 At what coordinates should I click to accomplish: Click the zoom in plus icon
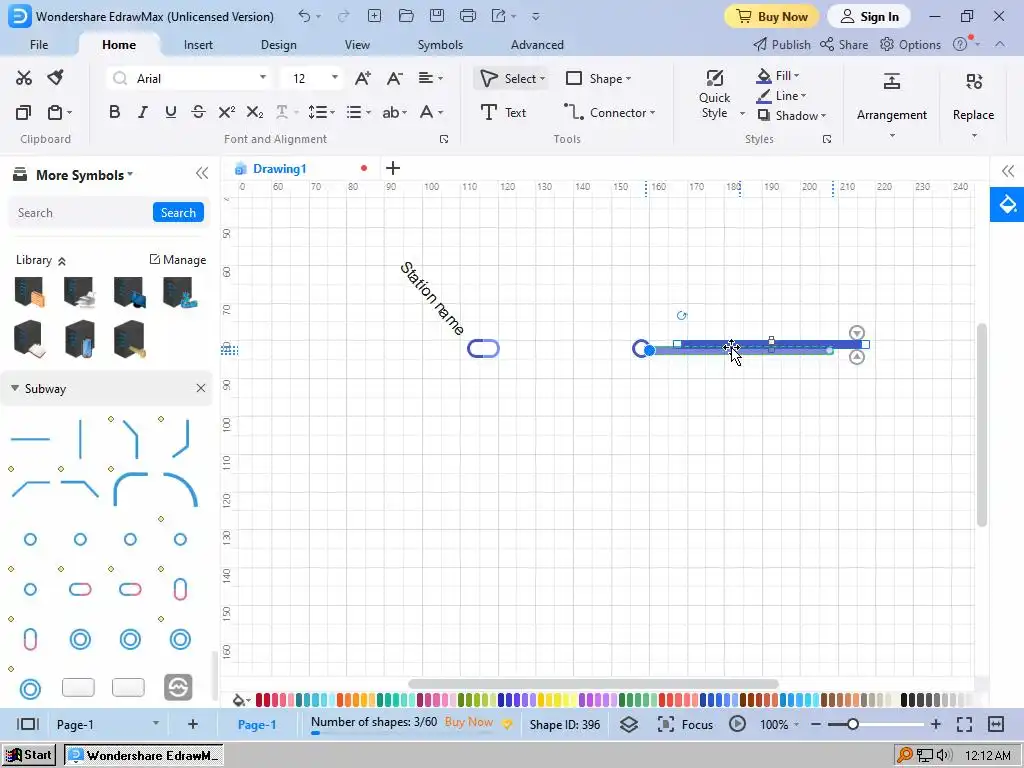tap(935, 724)
